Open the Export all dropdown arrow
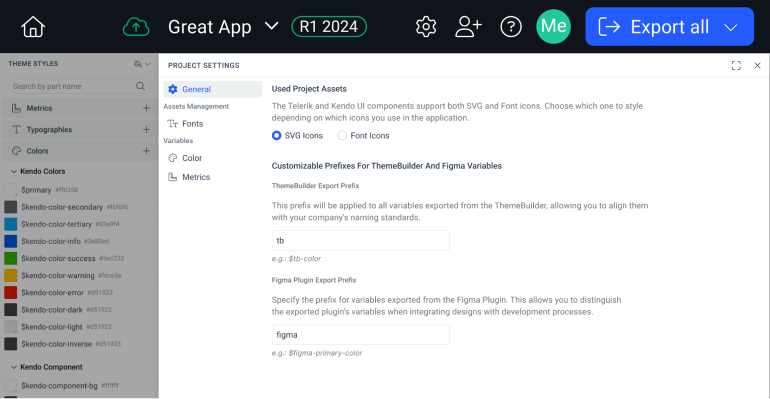Viewport: 770px width, 399px height. (731, 27)
